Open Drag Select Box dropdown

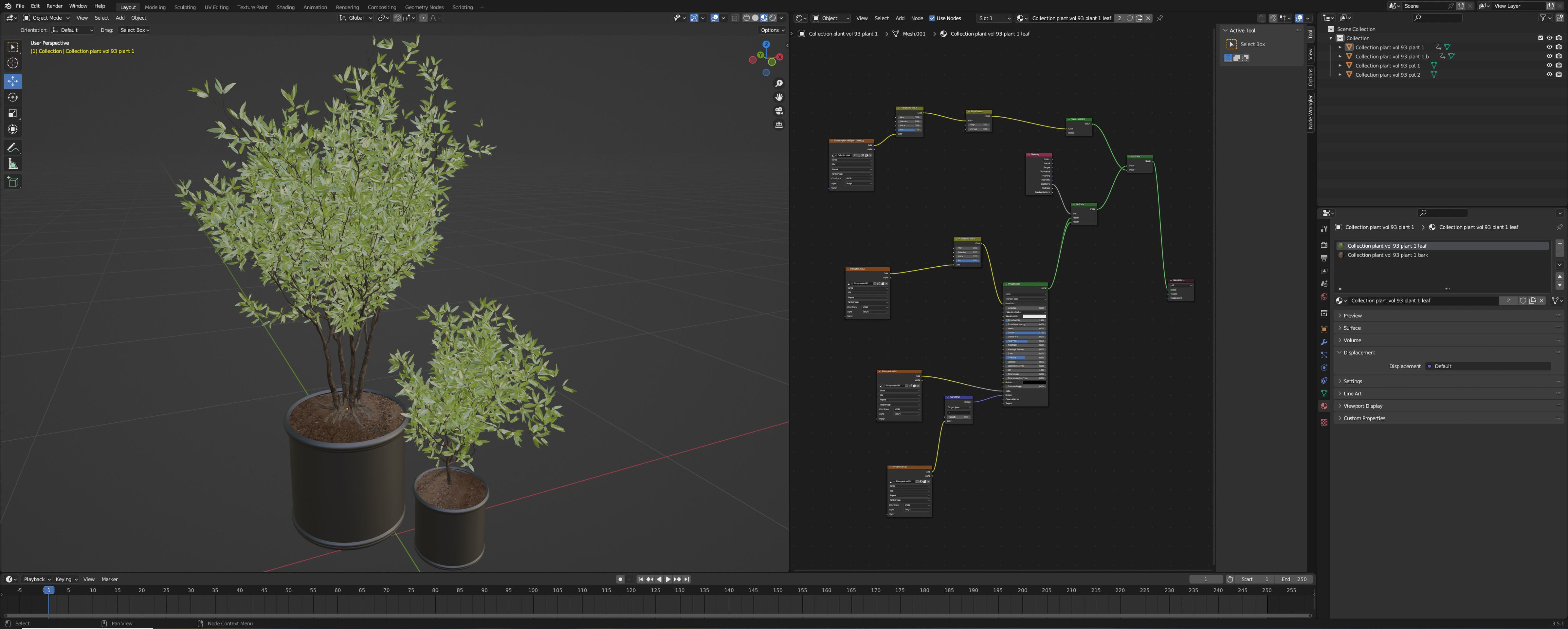[x=135, y=30]
